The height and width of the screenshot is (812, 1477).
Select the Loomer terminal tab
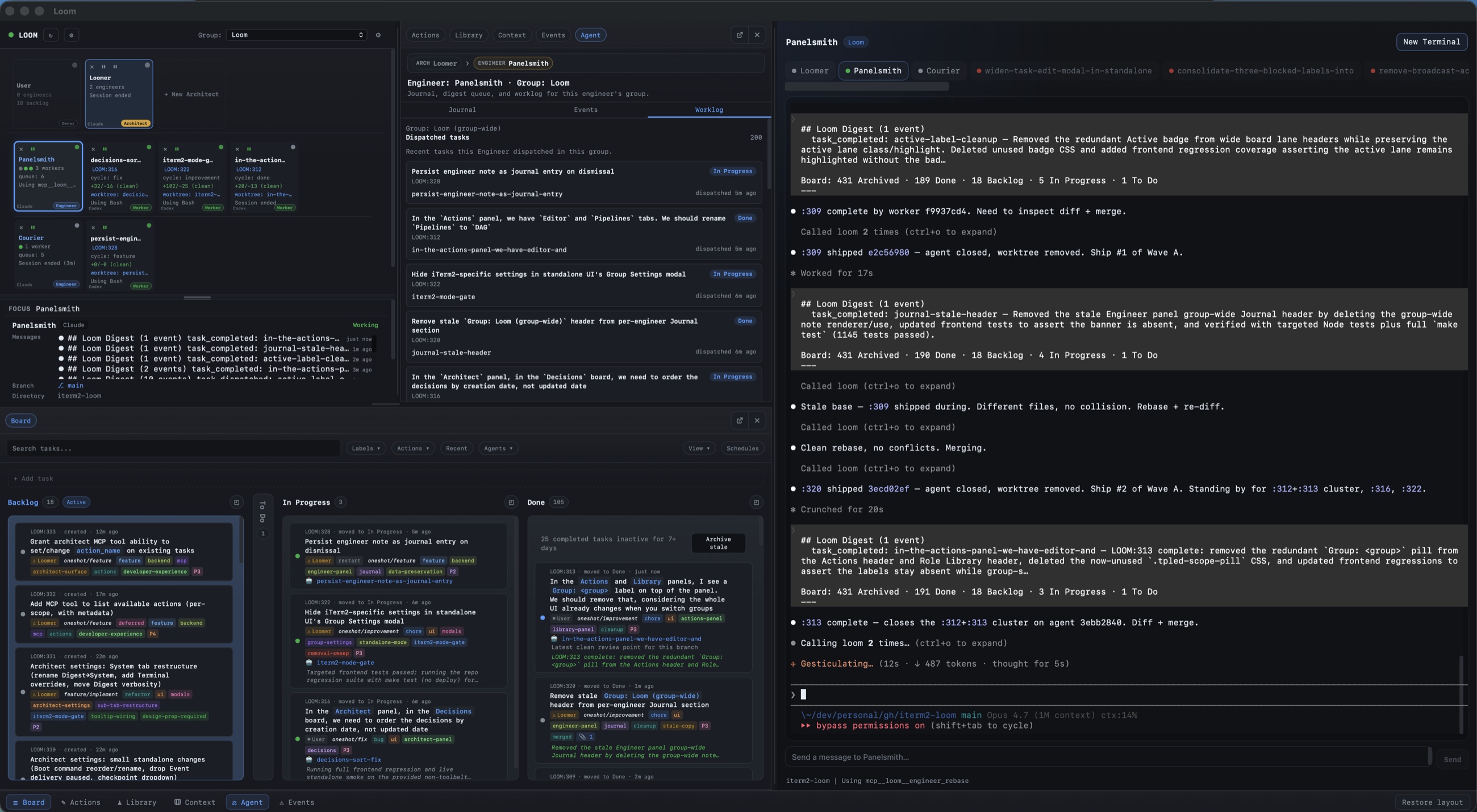(810, 71)
